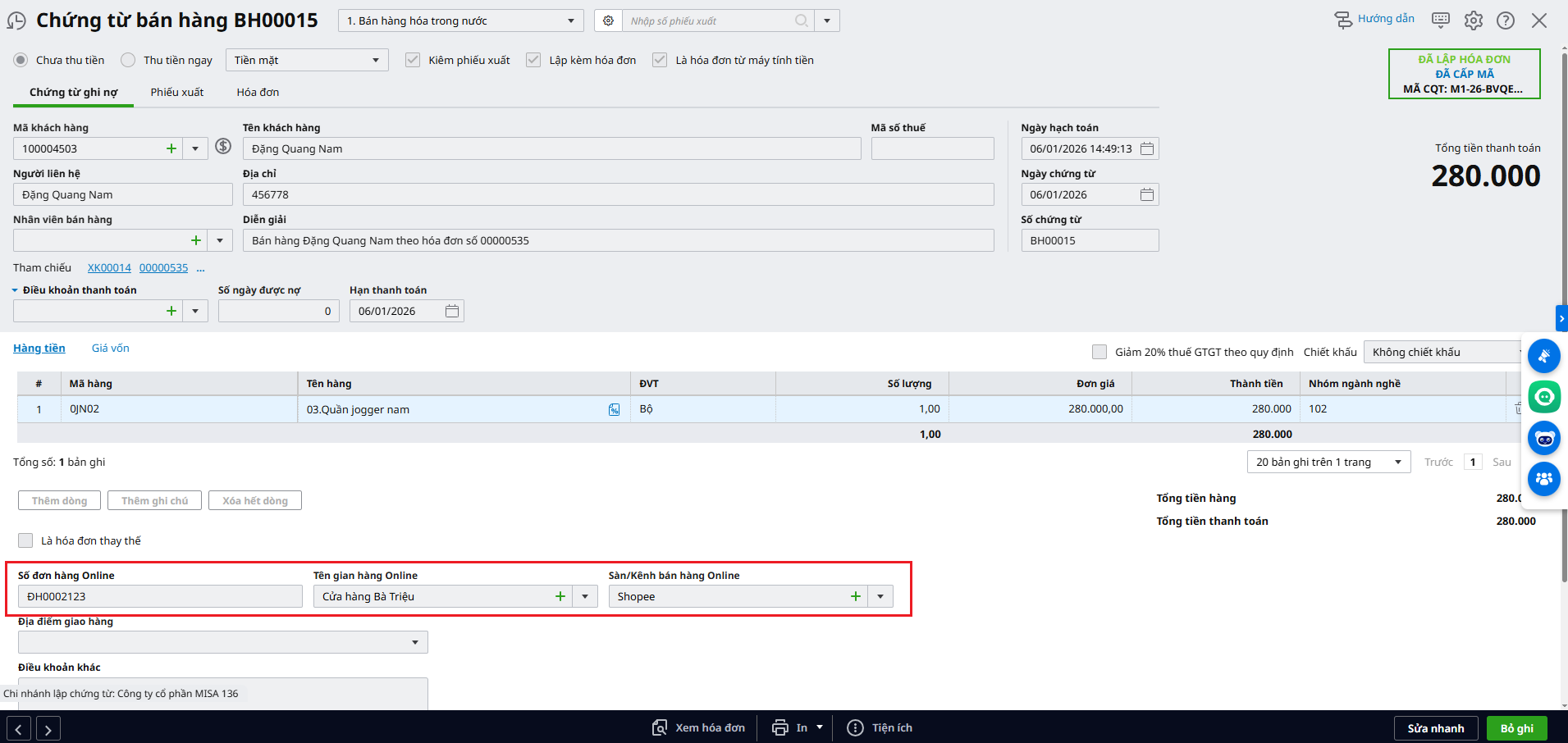The image size is (1568, 743).
Task: Click green plus in Mã khách hàng field
Action: click(x=171, y=148)
